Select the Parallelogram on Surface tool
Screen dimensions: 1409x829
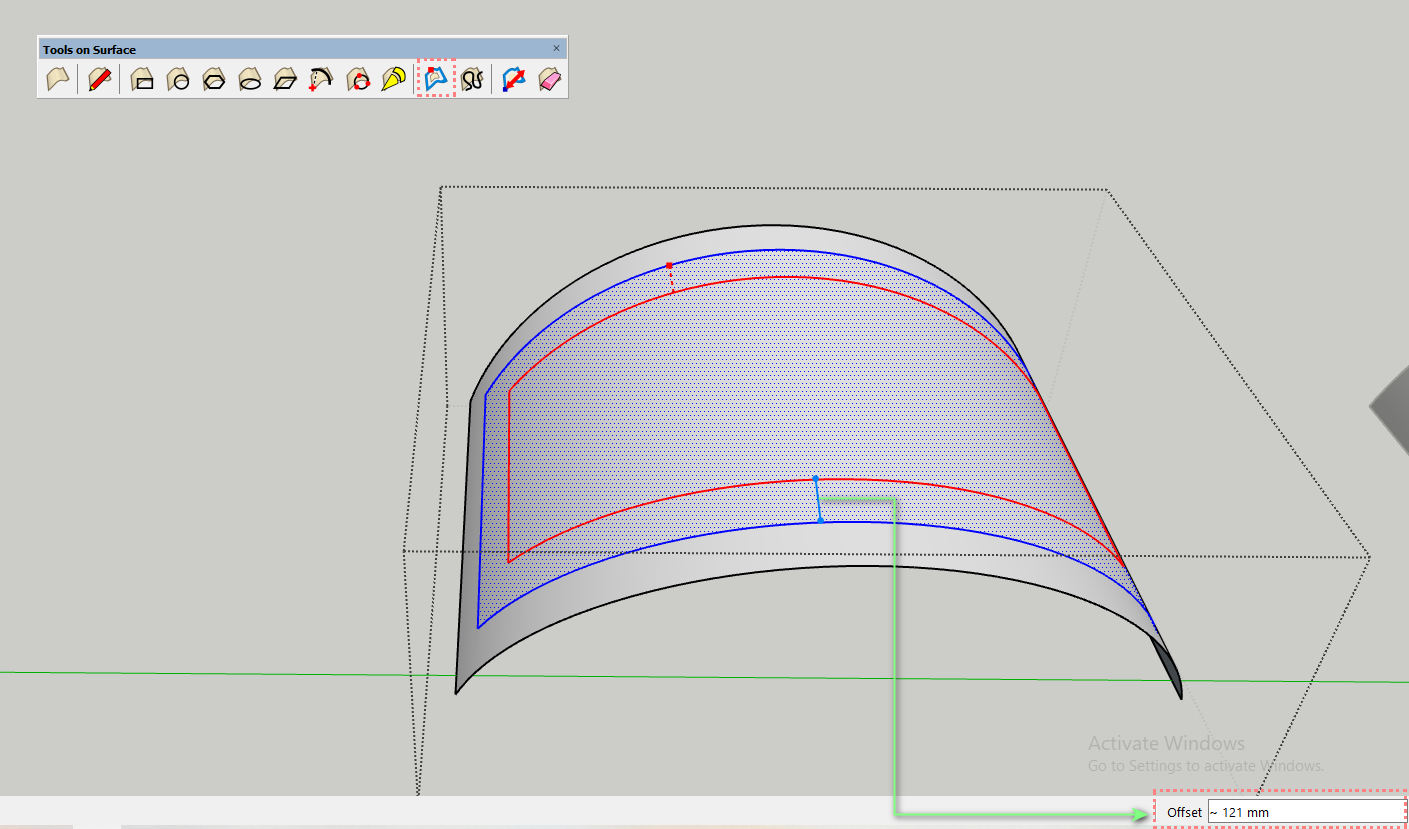285,80
